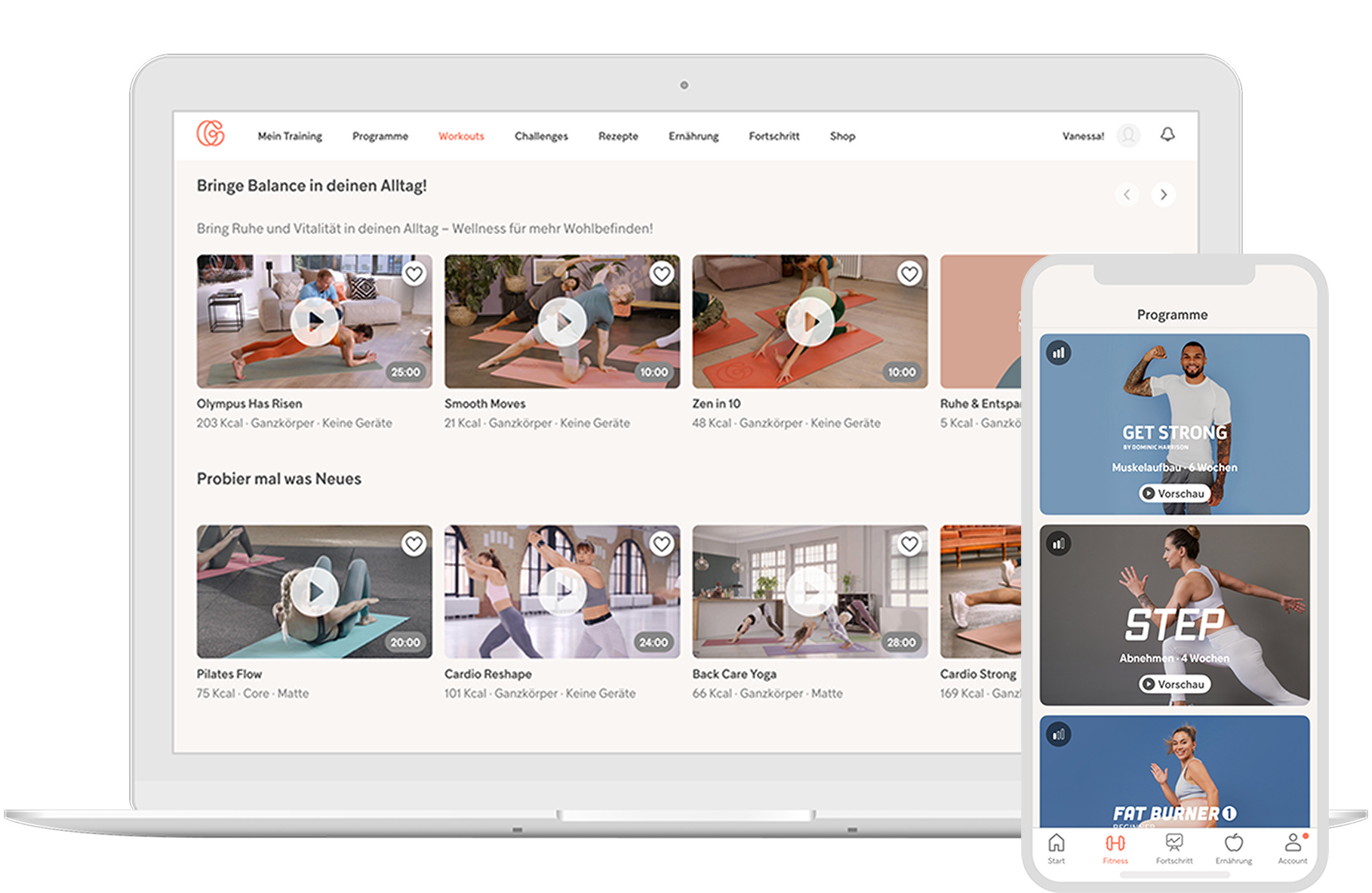Play the Cardio Reshape workout
Image resolution: width=1372 pixels, height=893 pixels.
562,592
